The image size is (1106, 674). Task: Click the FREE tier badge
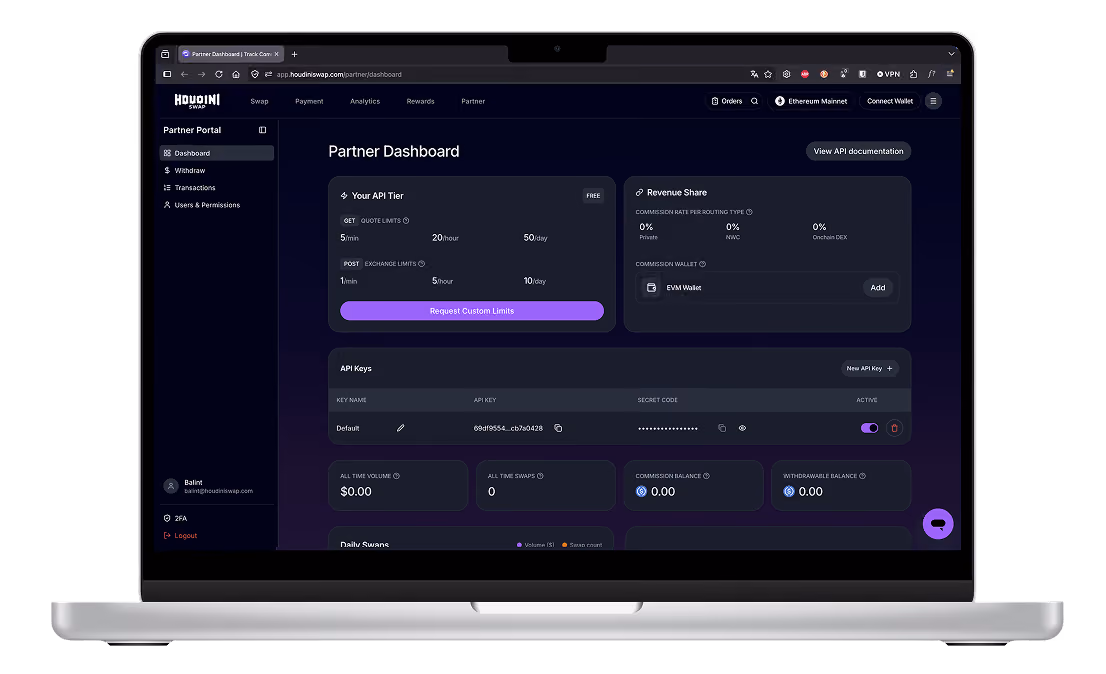point(593,195)
